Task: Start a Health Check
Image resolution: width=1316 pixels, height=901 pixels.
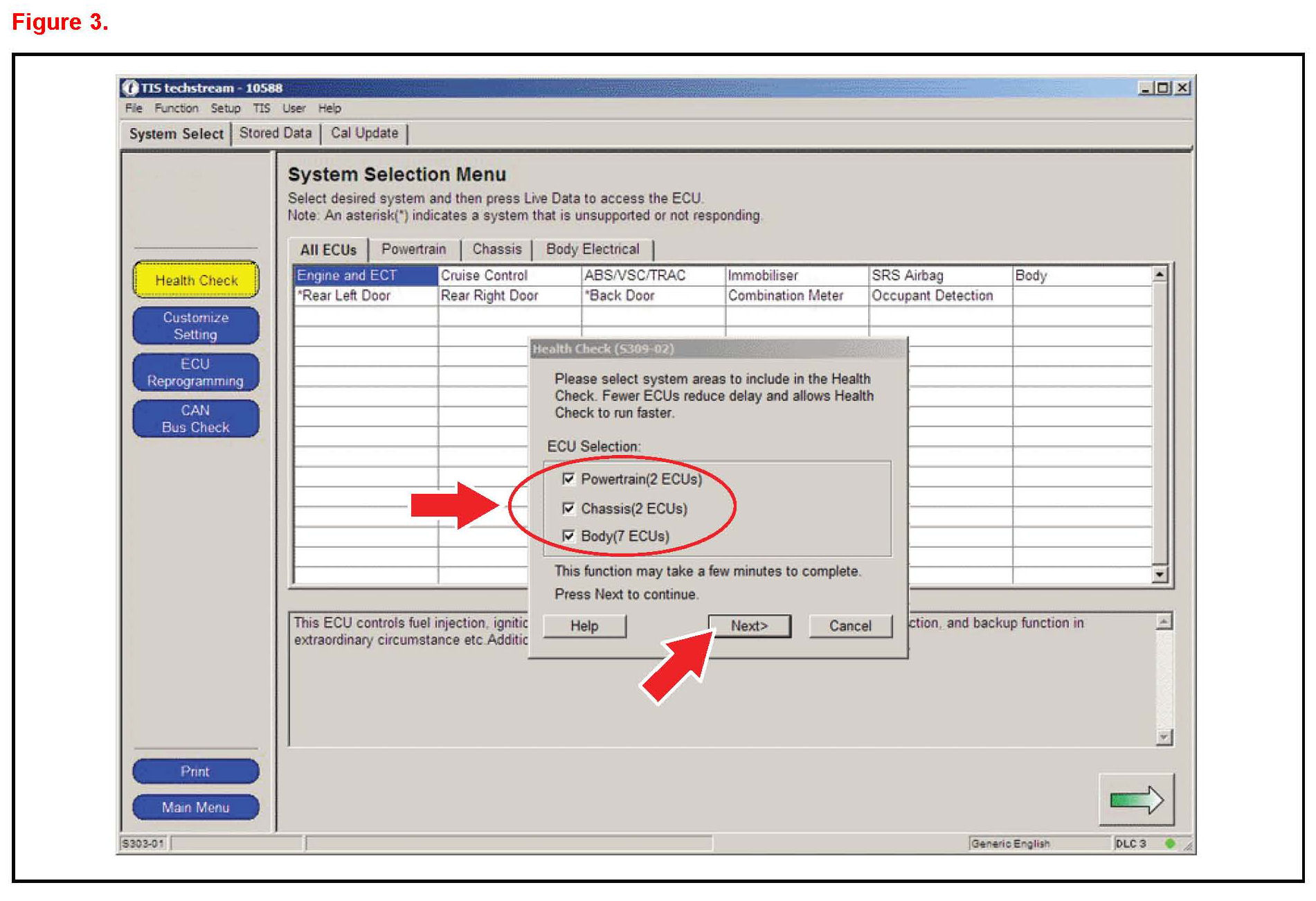Action: pyautogui.click(x=195, y=280)
